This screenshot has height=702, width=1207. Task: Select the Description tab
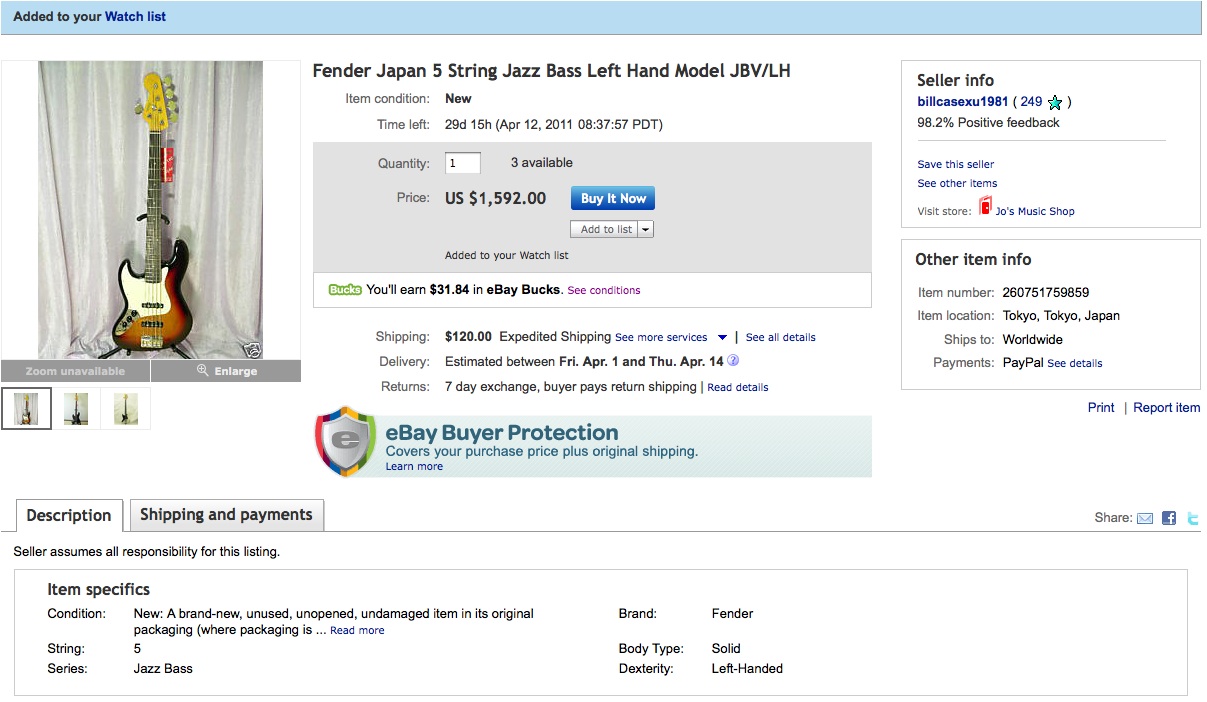(69, 516)
